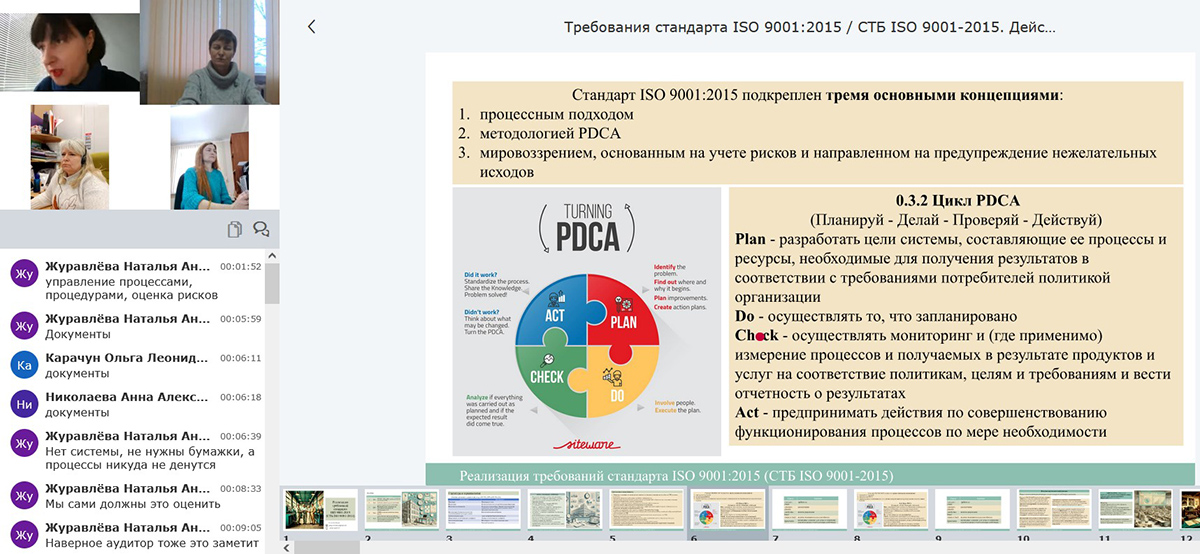Open the copy documents icon above chat
Viewport: 1200px width, 554px height.
pyautogui.click(x=235, y=229)
